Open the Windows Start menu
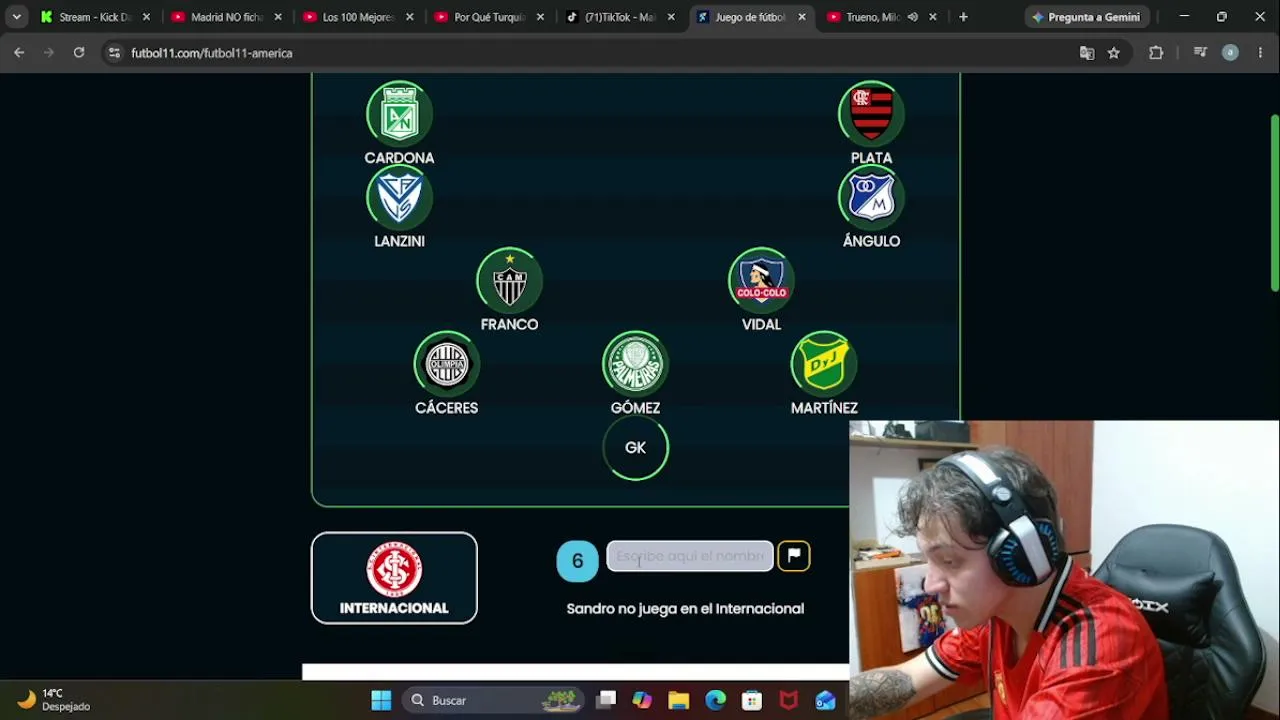This screenshot has width=1280, height=720. coord(381,701)
